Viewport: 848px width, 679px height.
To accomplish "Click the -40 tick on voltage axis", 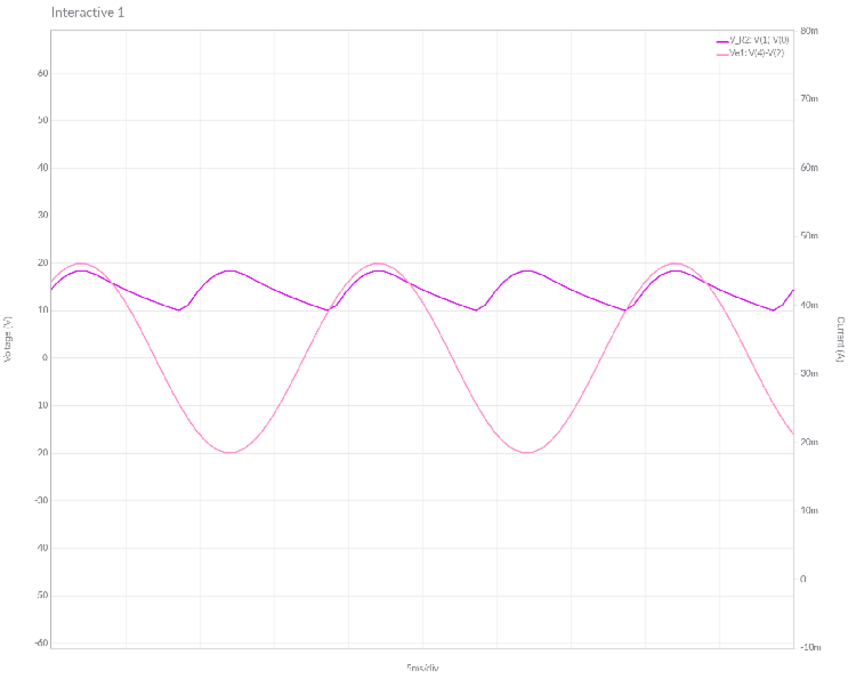I will [x=42, y=548].
